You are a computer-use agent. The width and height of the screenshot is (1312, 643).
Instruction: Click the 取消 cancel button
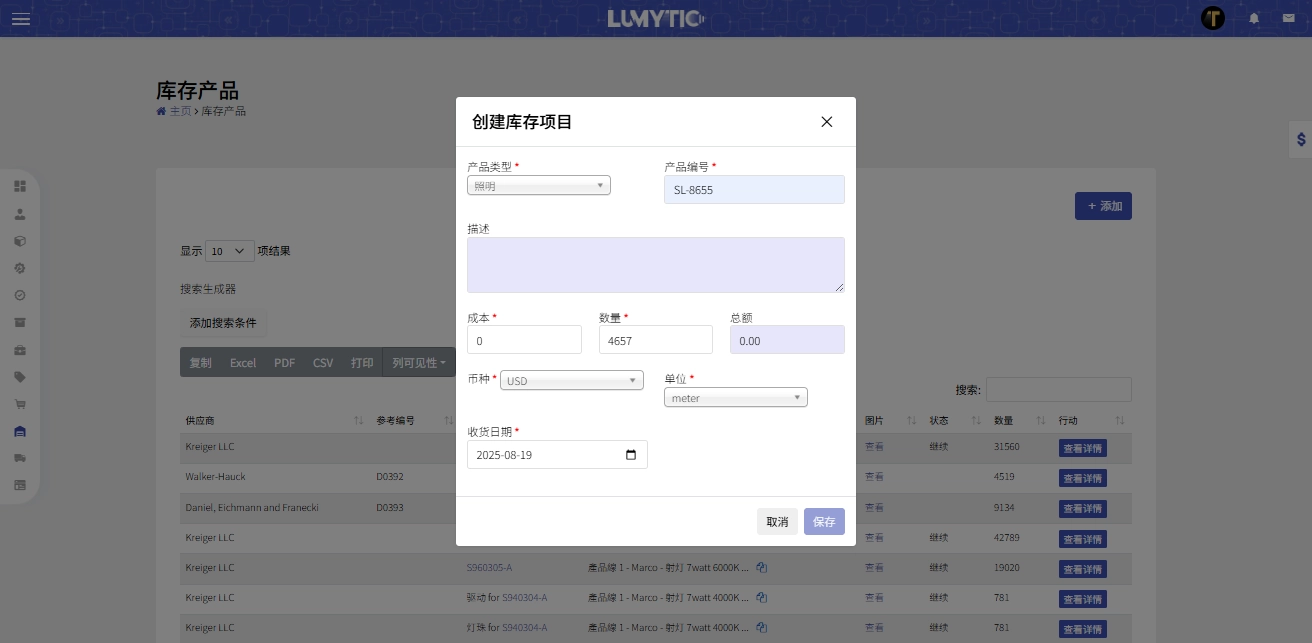tap(777, 521)
